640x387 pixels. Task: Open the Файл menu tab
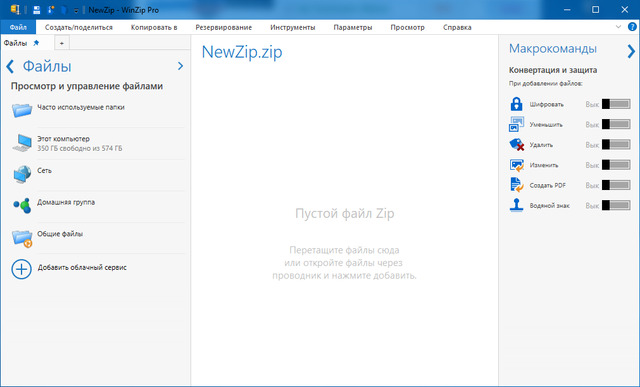[x=18, y=27]
